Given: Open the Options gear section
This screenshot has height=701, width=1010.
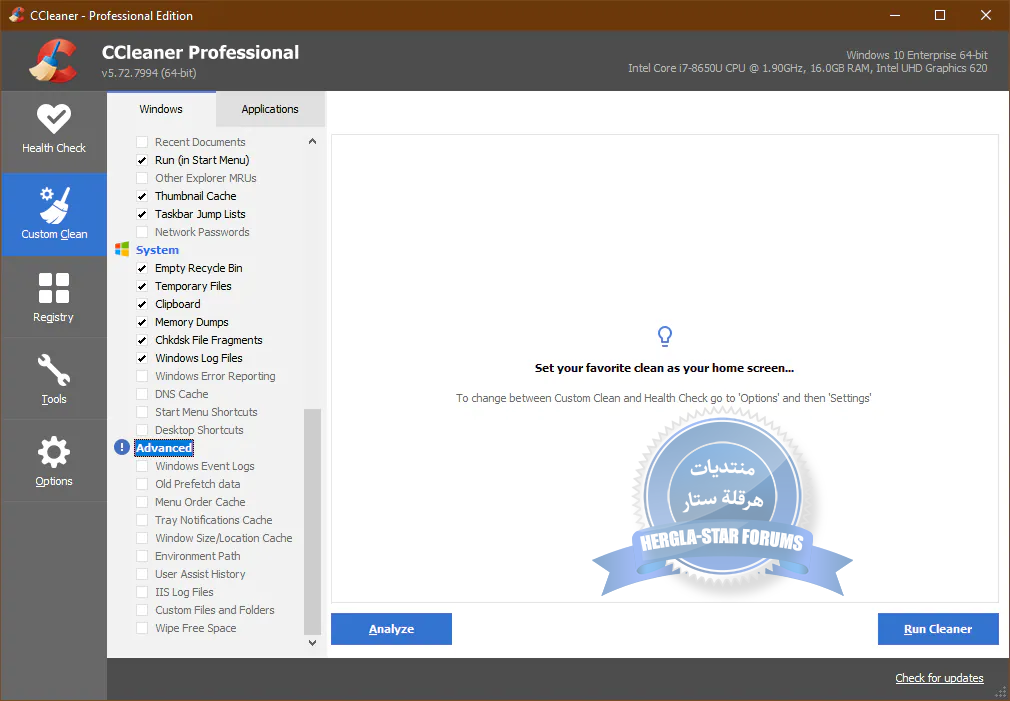Looking at the screenshot, I should click(53, 461).
